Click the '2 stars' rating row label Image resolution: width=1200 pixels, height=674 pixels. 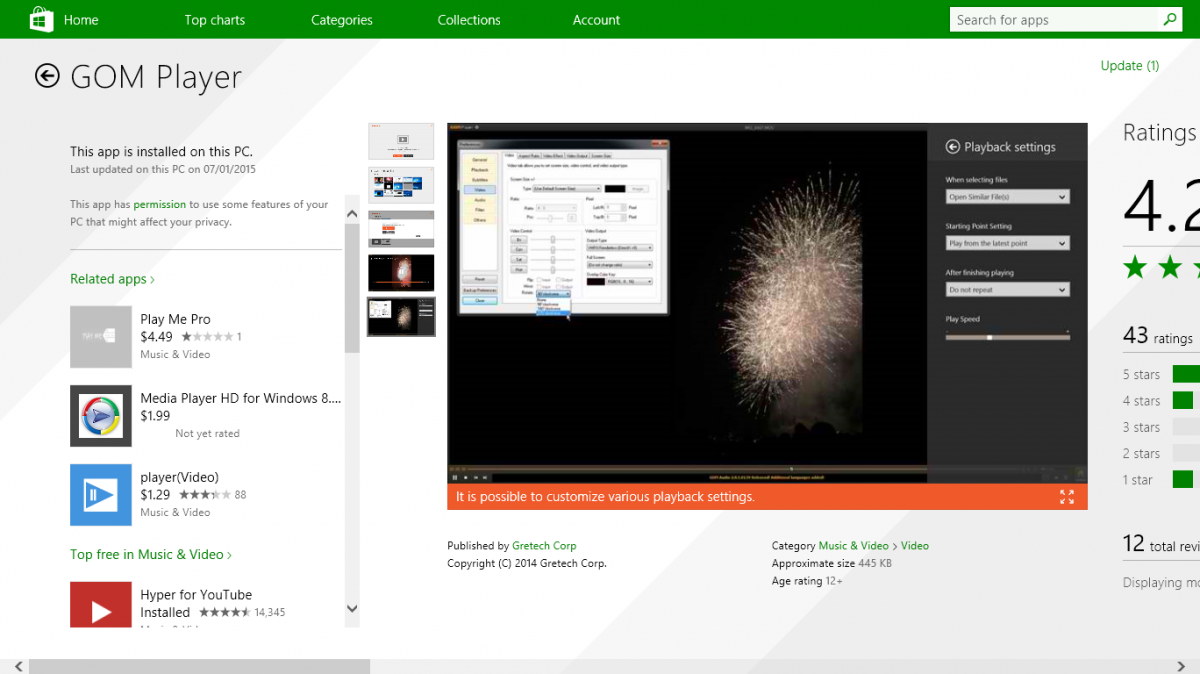[1141, 454]
